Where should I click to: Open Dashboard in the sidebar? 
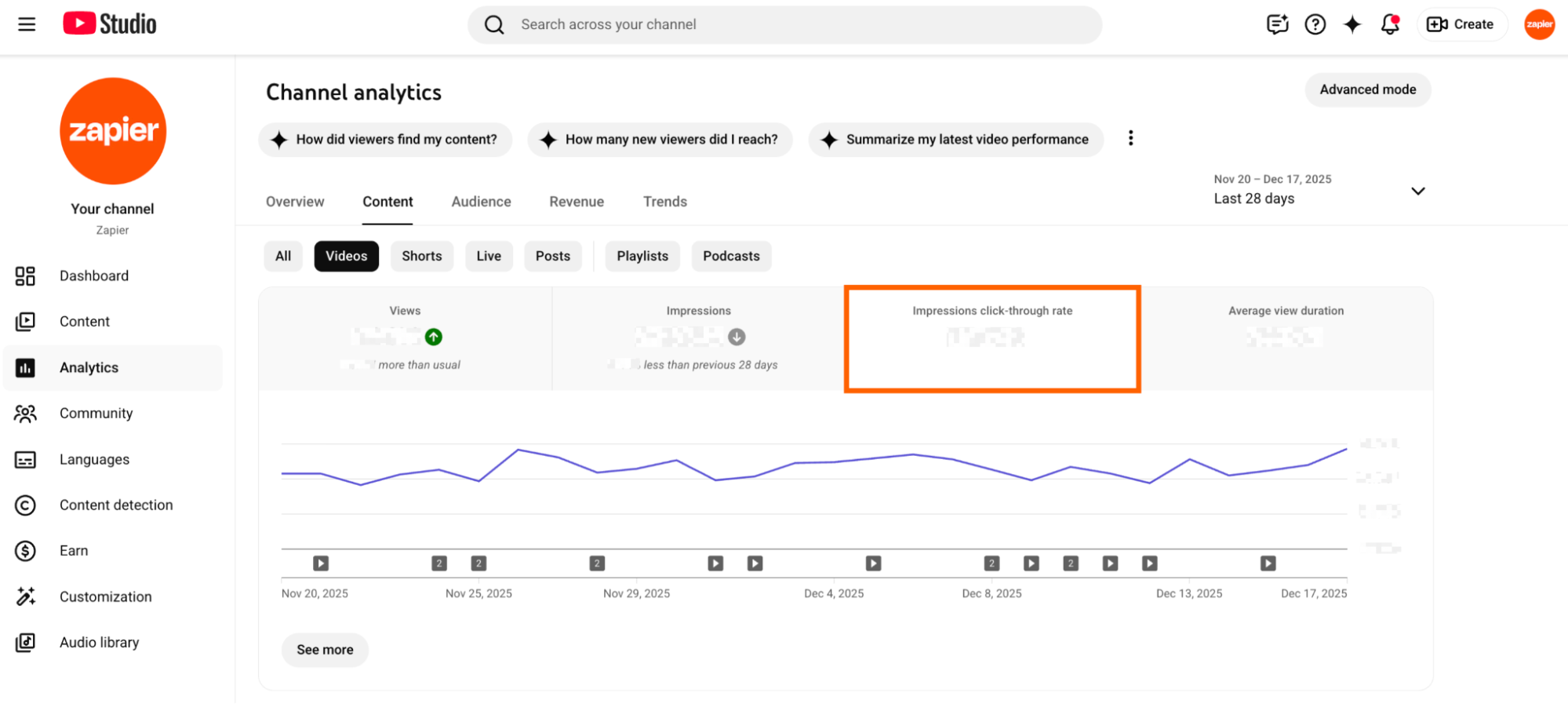(113, 275)
